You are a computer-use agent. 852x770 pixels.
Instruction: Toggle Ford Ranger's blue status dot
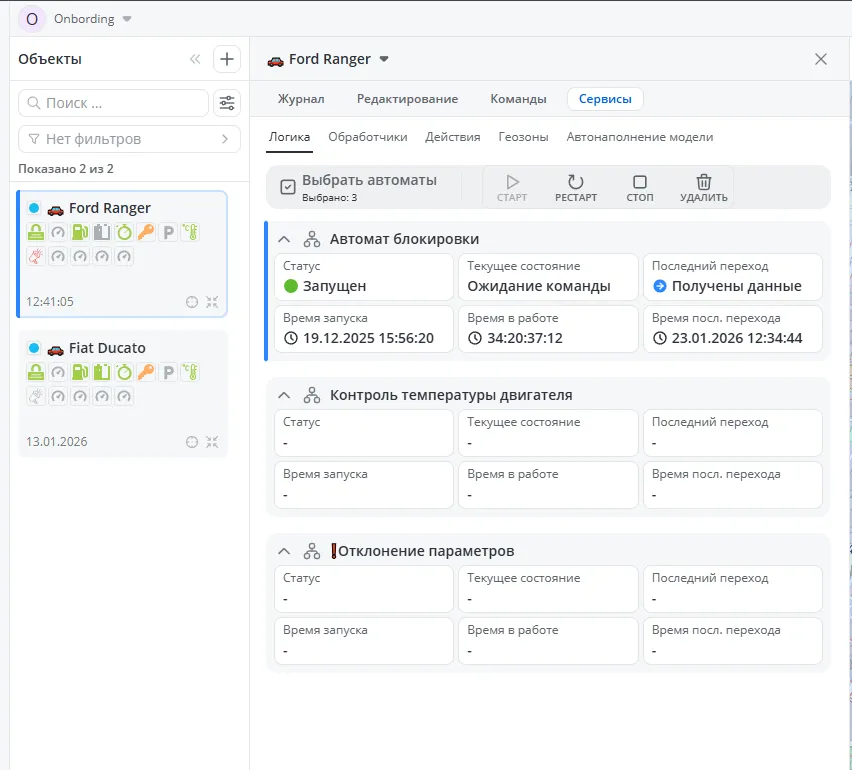34,208
